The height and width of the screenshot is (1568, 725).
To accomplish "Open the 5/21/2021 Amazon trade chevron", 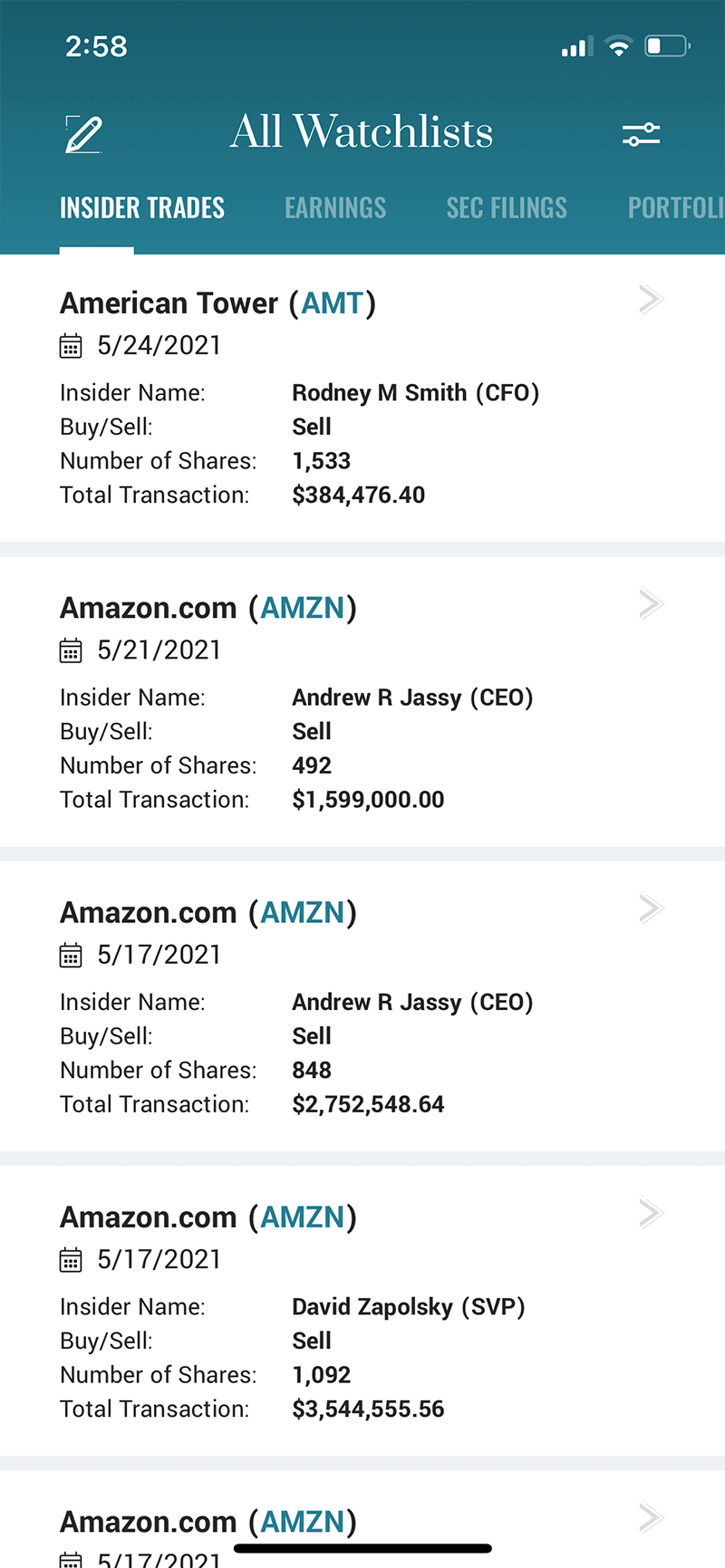I will tap(651, 603).
